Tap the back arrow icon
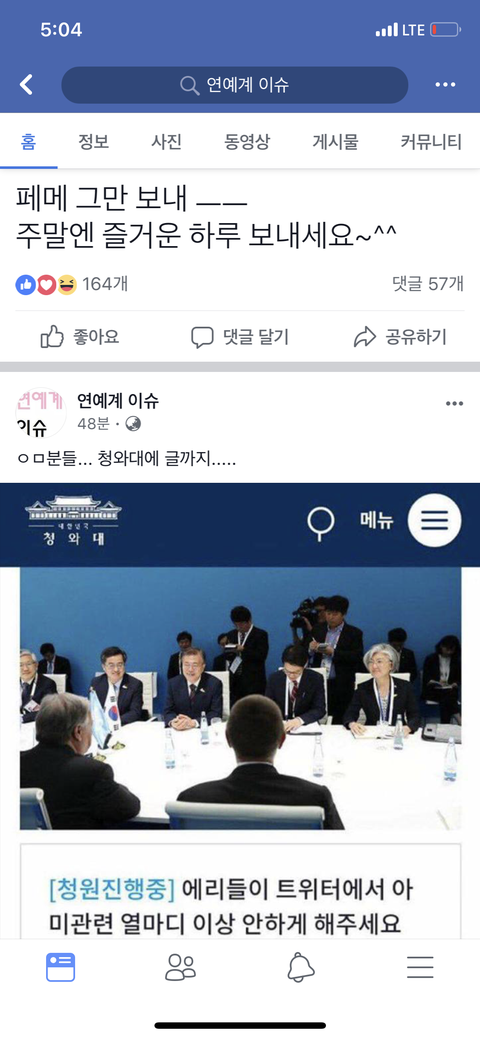This screenshot has width=480, height=1039. 26,85
